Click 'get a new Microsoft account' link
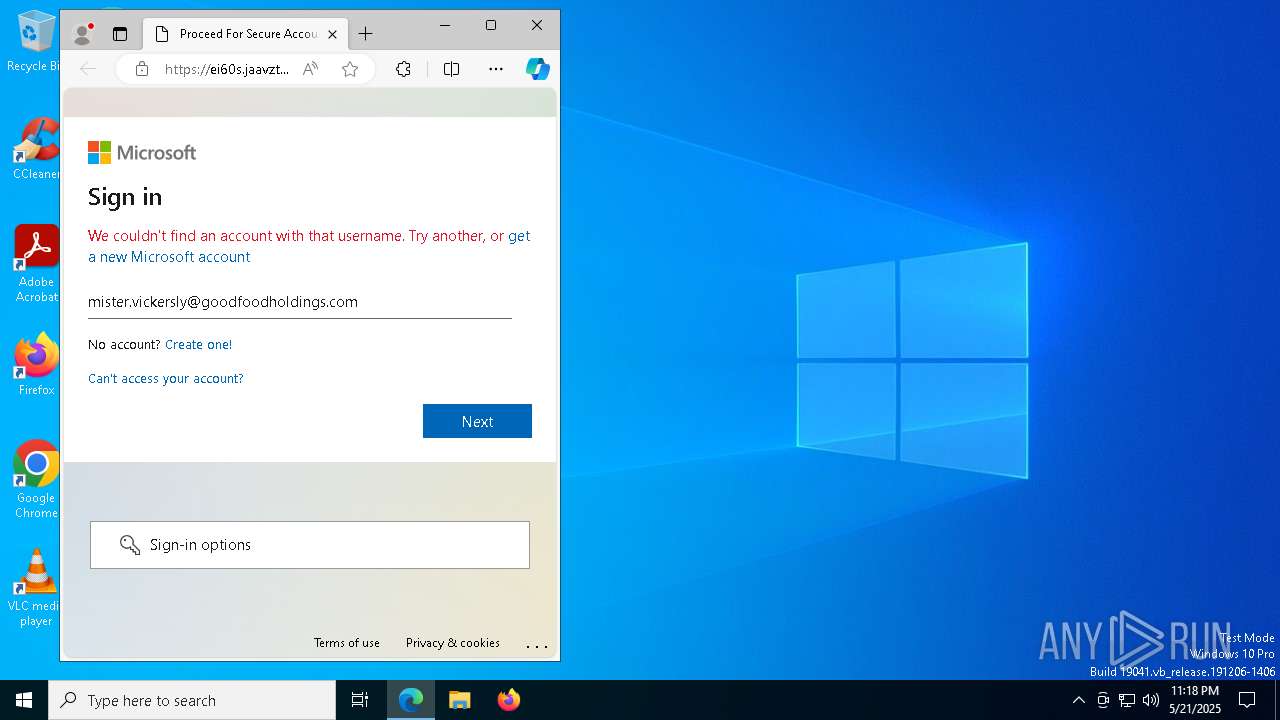 [x=309, y=246]
